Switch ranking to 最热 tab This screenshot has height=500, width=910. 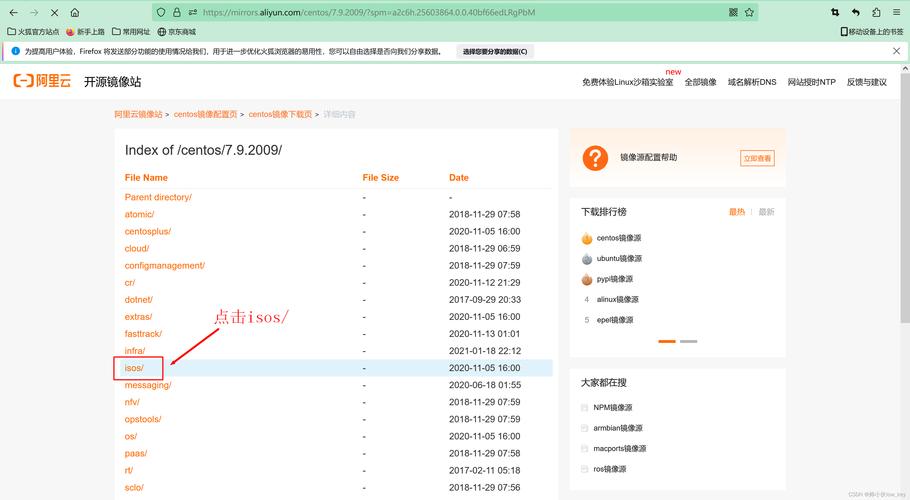[736, 212]
